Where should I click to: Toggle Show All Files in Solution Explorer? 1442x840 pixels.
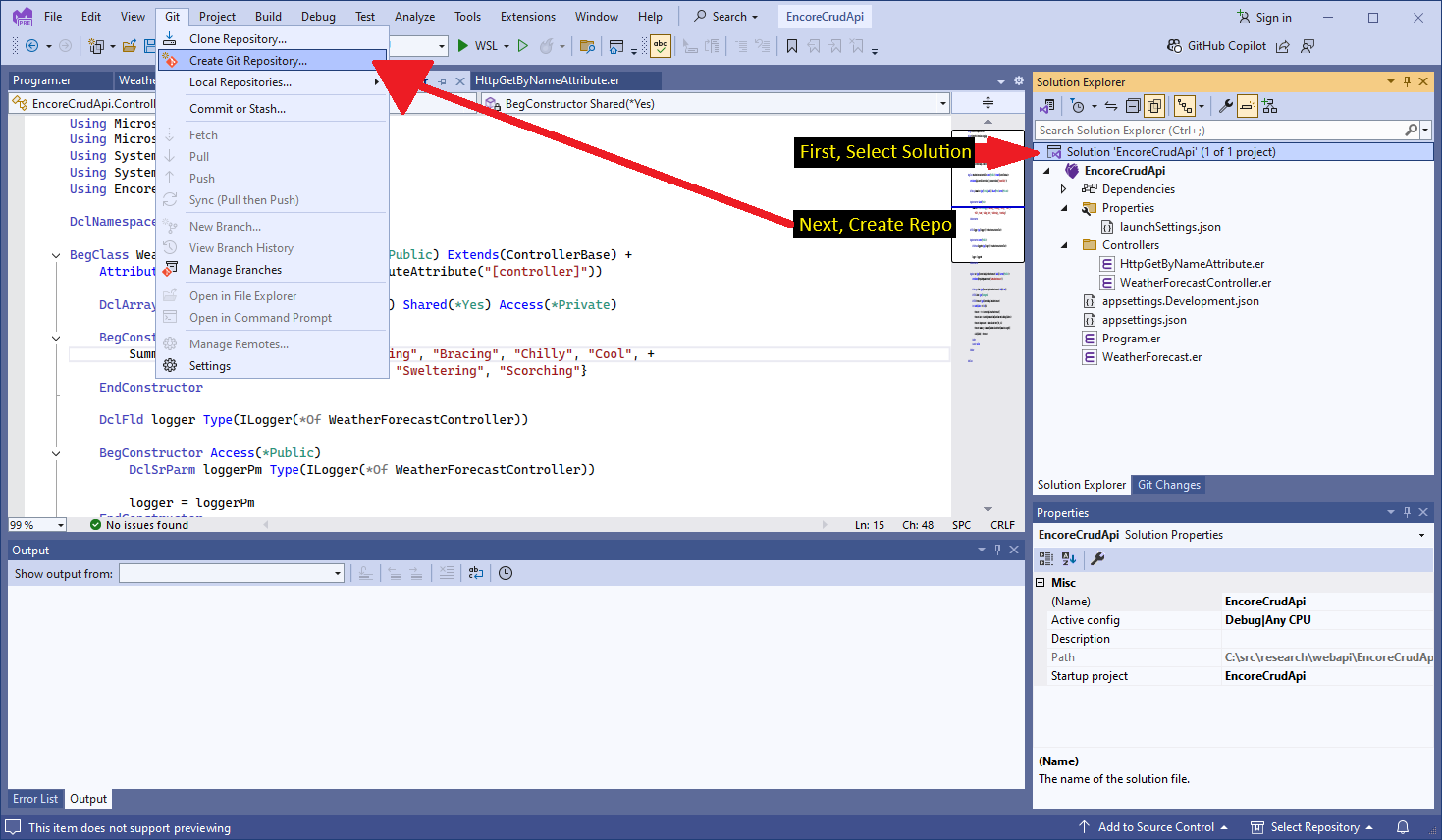coord(1154,106)
